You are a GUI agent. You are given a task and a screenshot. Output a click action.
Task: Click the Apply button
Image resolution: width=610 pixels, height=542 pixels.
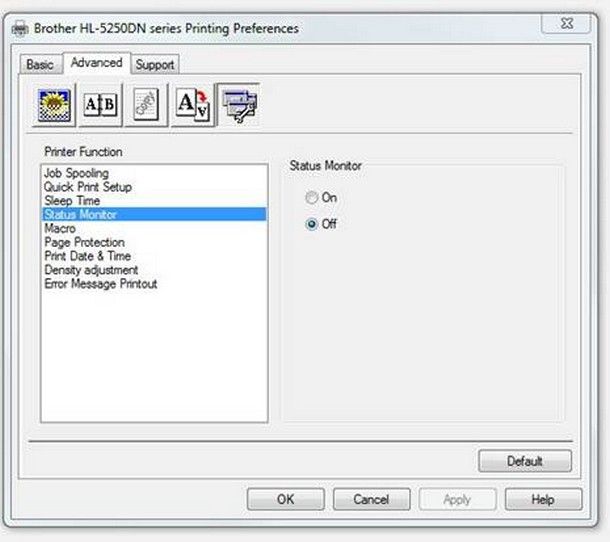[457, 499]
